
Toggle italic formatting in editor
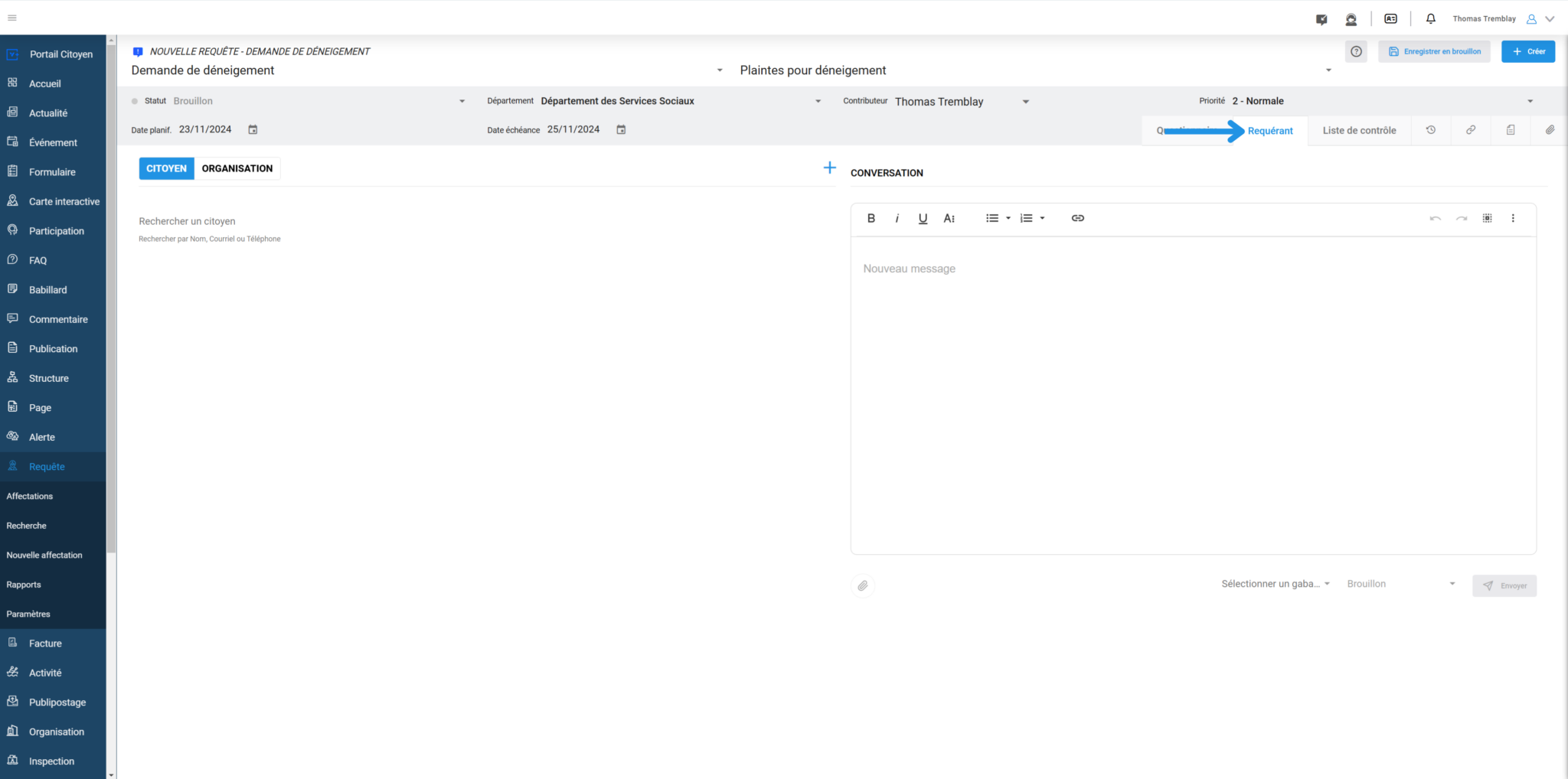[x=897, y=218]
